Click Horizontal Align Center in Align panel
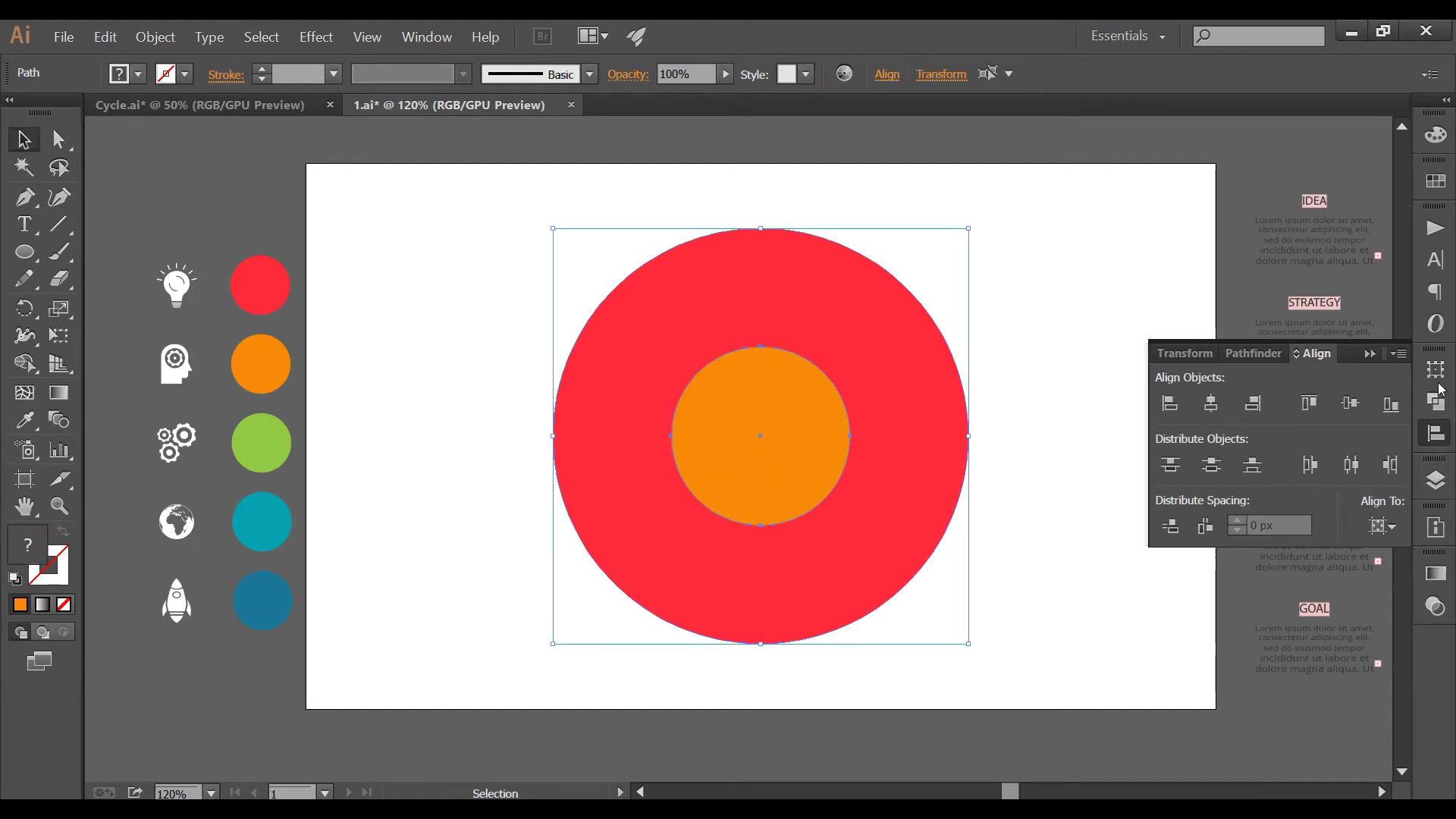This screenshot has height=819, width=1456. coord(1211,403)
